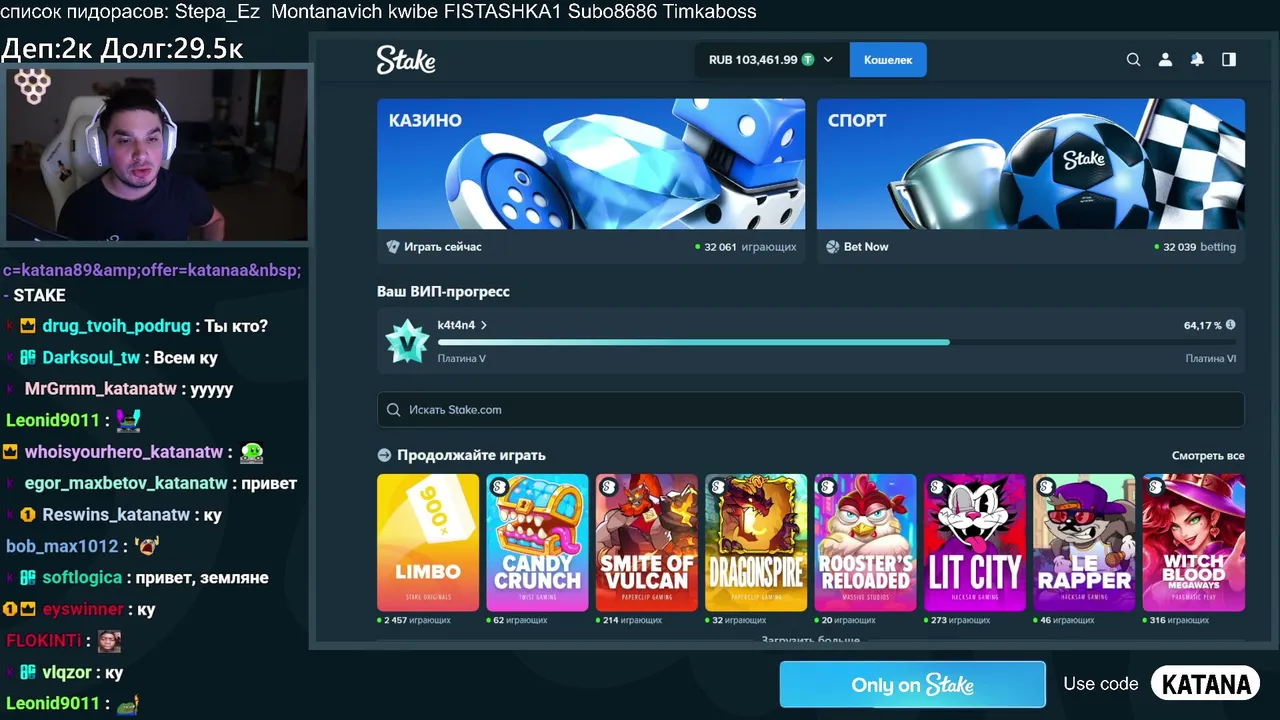Click the 214 играющих count under Smite of Vulcan
This screenshot has width=1280, height=720.
(x=629, y=620)
